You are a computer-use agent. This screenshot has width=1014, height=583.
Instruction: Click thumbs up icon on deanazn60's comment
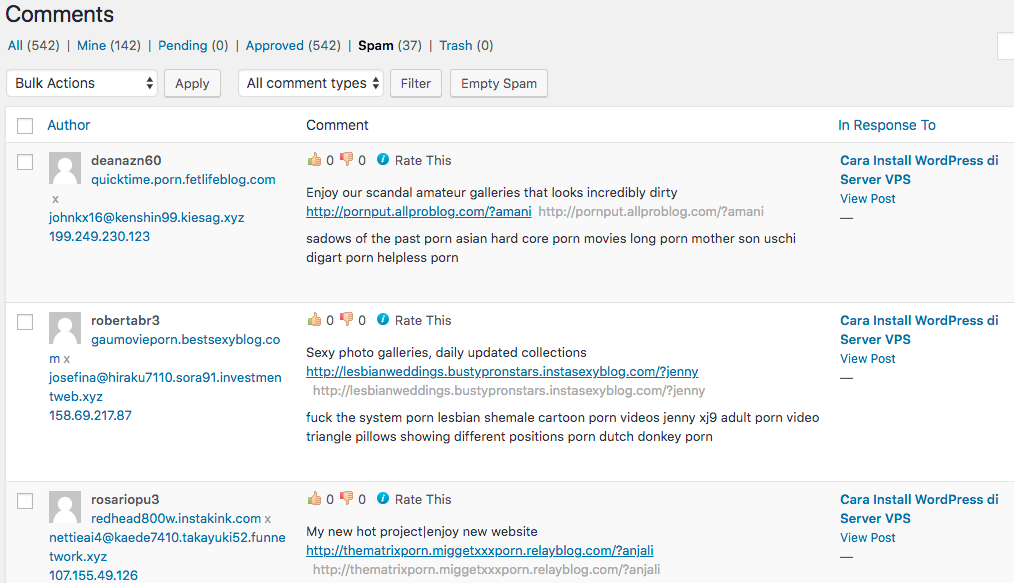pyautogui.click(x=314, y=160)
